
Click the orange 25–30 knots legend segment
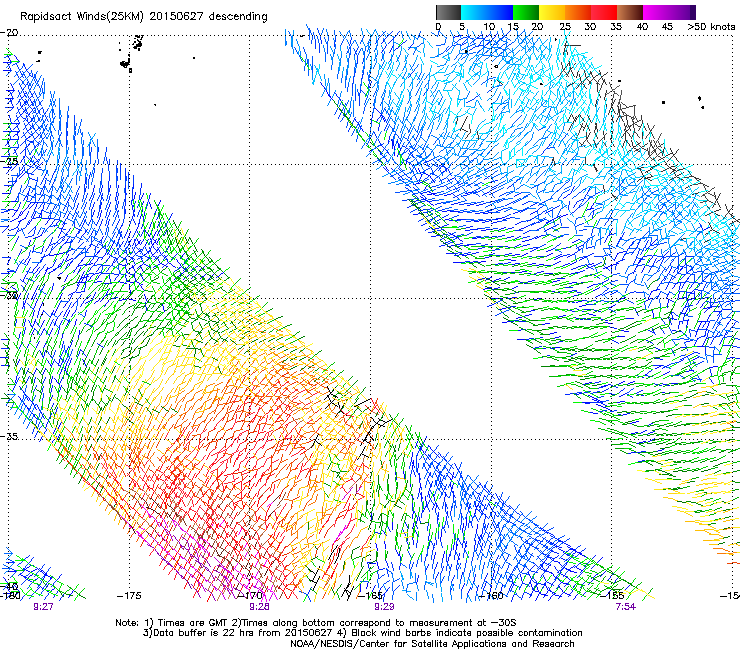point(578,12)
